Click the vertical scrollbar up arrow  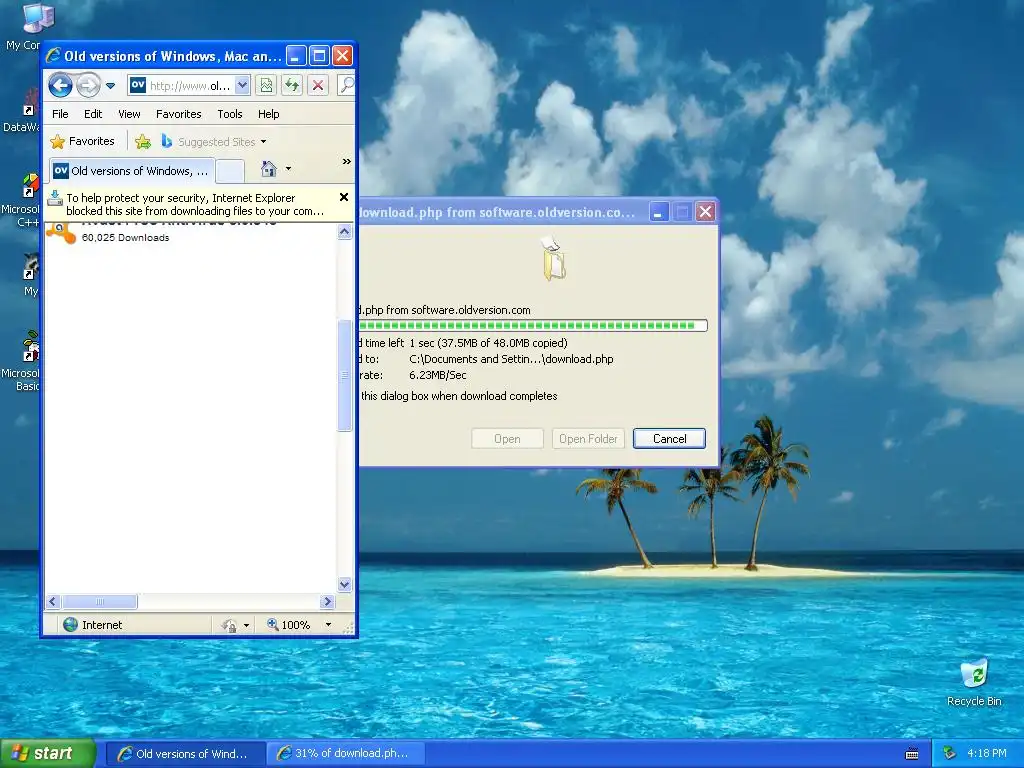pos(345,232)
